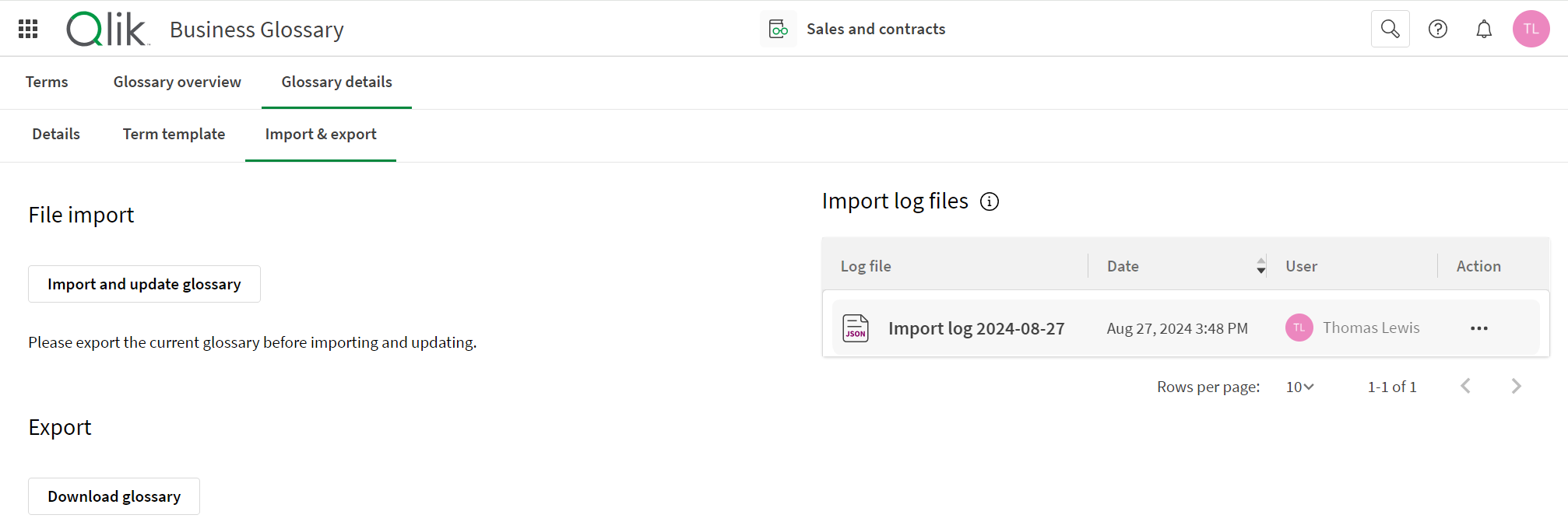Screen dimensions: 1568x522
Task: Click the info icon beside Import log files
Action: [989, 201]
